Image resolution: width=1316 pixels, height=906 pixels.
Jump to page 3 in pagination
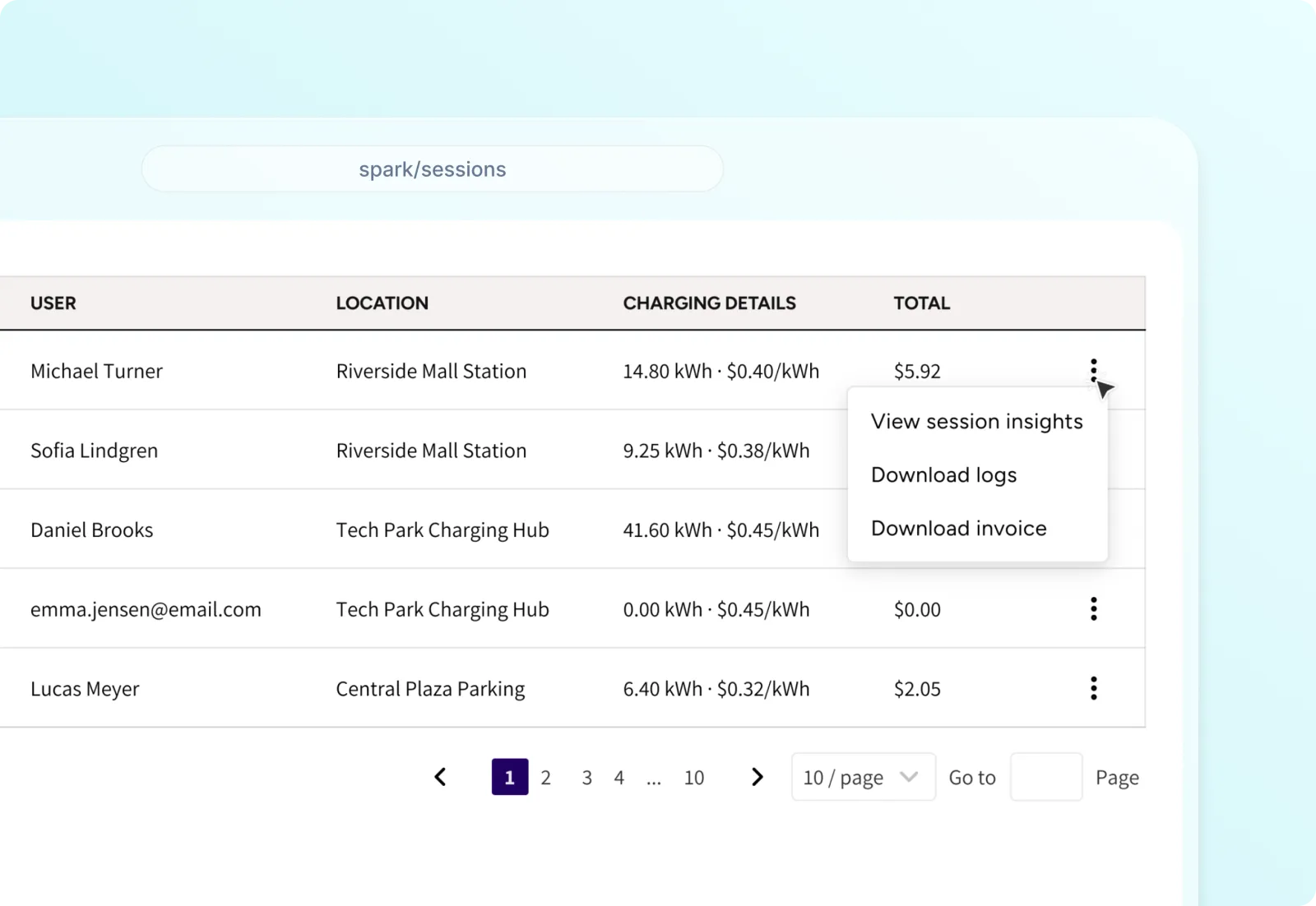586,778
